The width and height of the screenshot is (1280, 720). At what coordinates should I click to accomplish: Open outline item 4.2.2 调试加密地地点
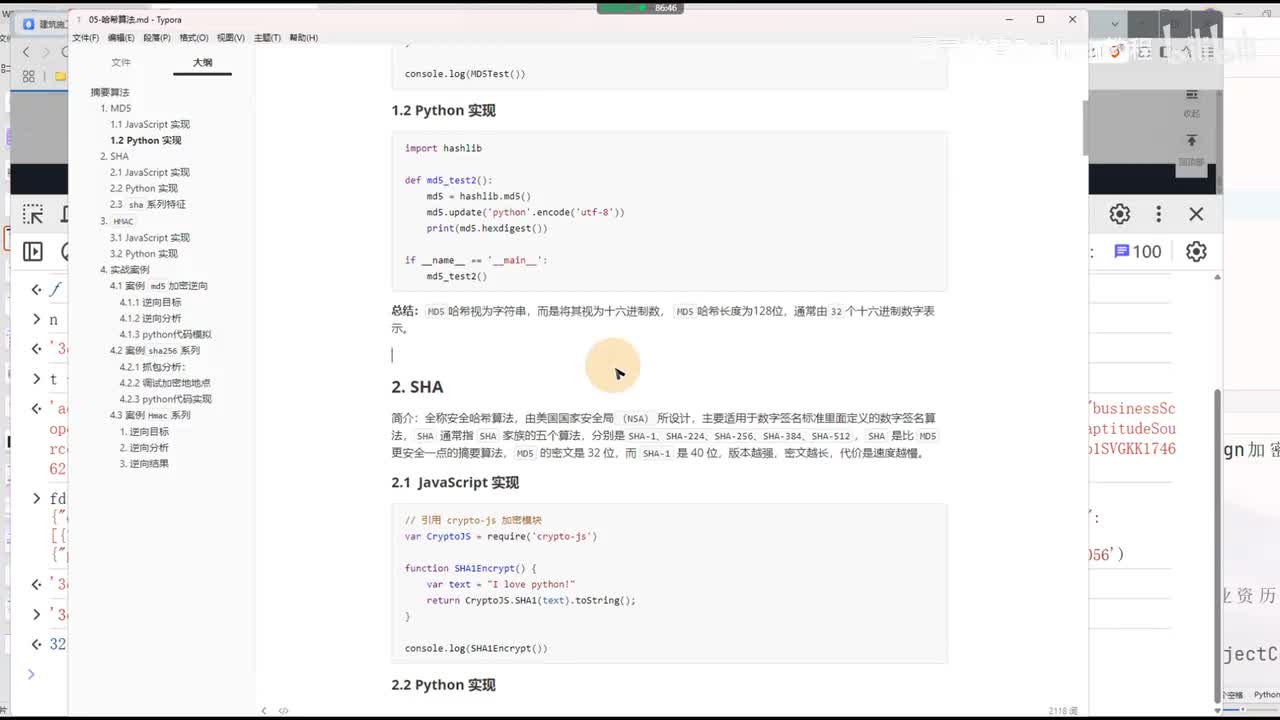pos(165,383)
